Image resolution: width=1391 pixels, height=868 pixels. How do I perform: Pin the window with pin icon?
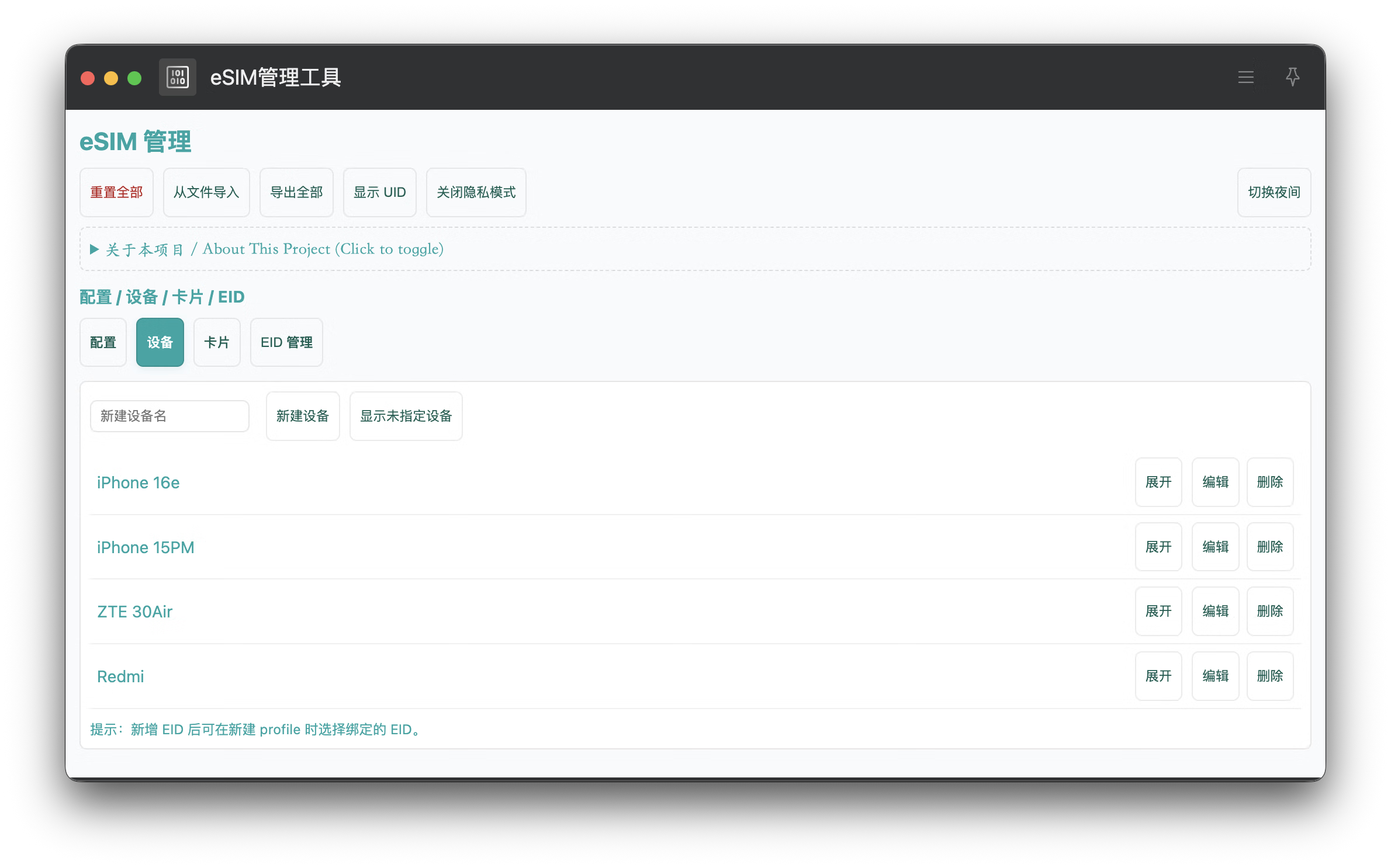[x=1292, y=77]
